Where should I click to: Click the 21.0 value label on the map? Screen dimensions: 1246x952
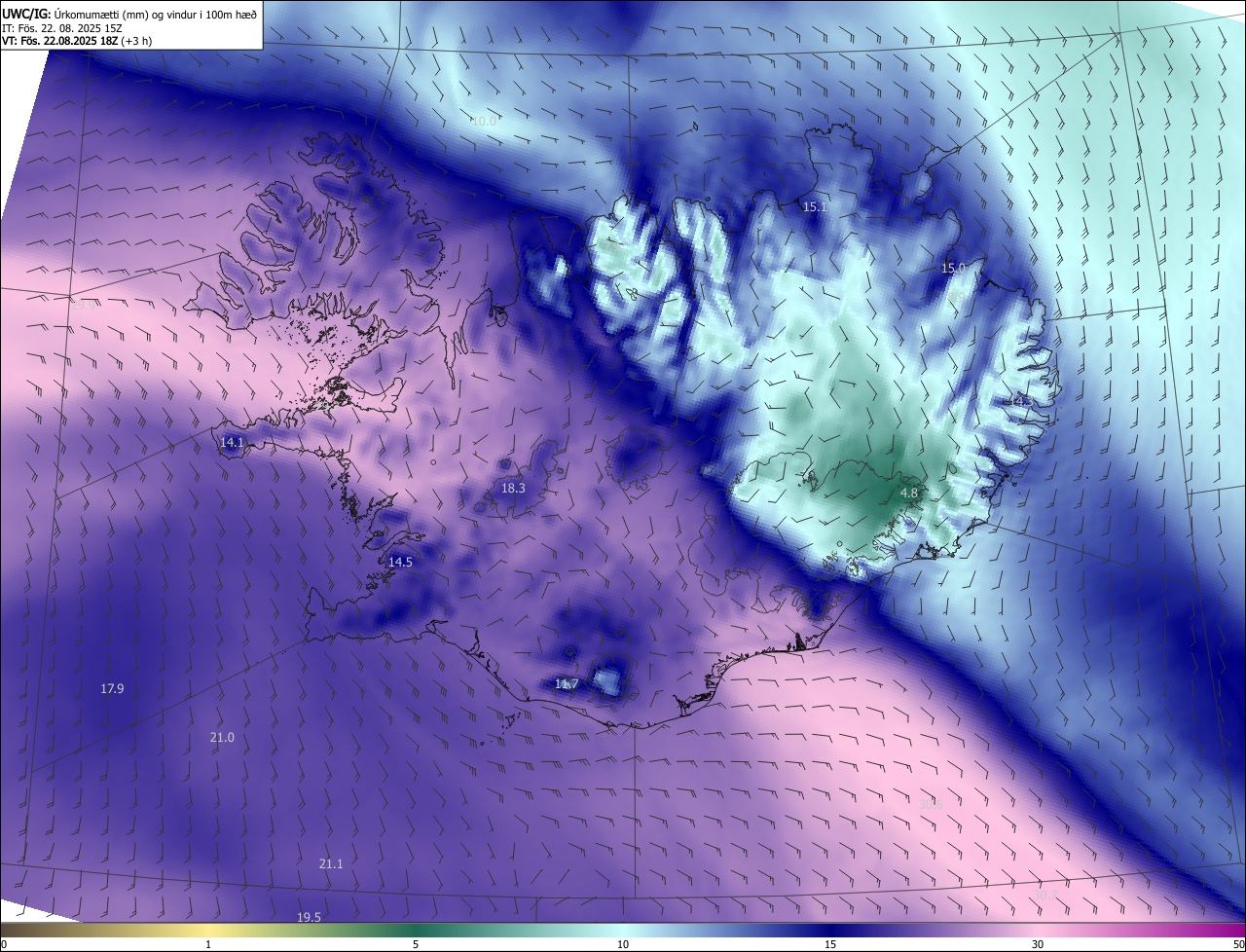[222, 737]
